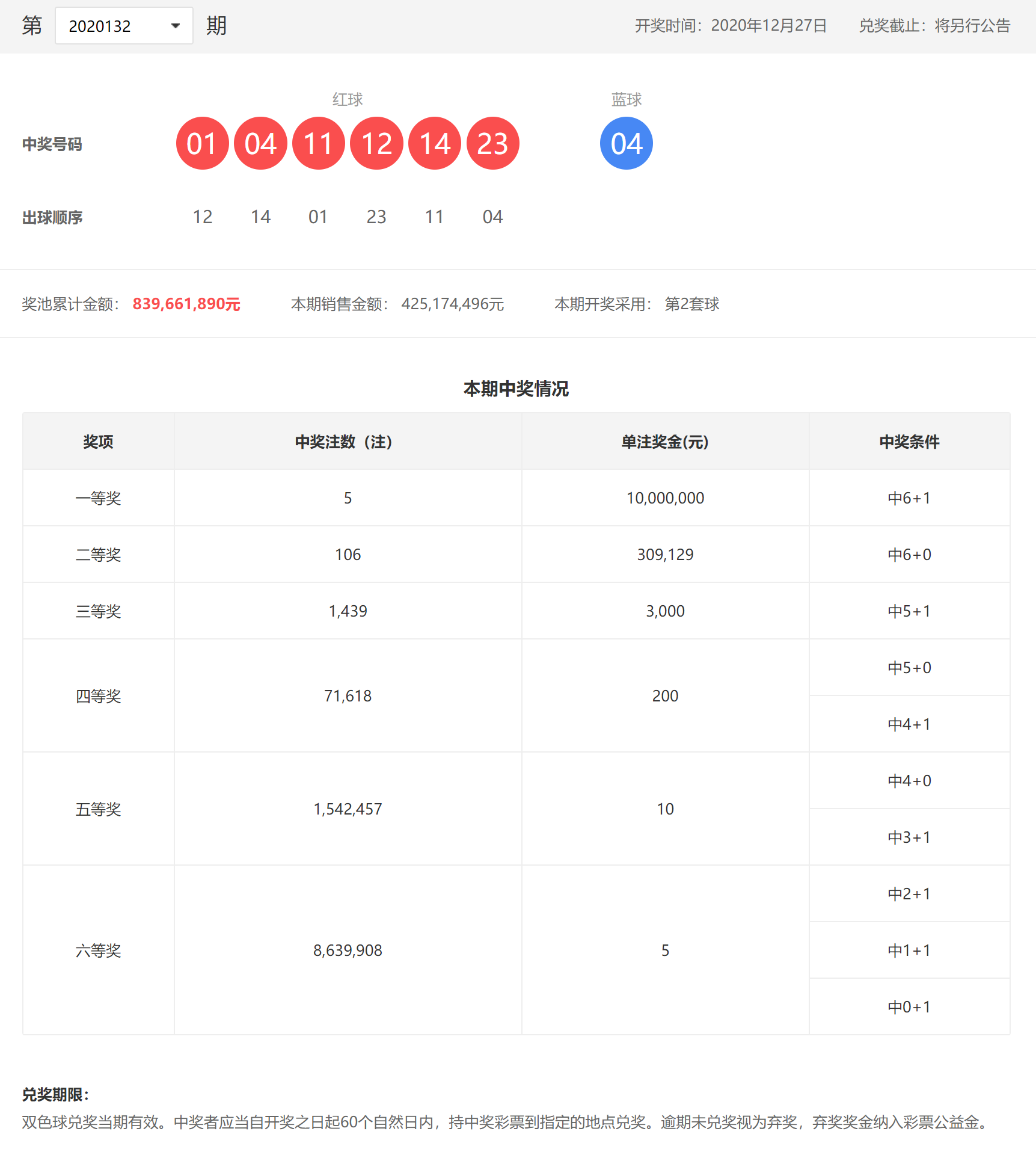
Task: Click the 中奖条件 column header
Action: (909, 442)
